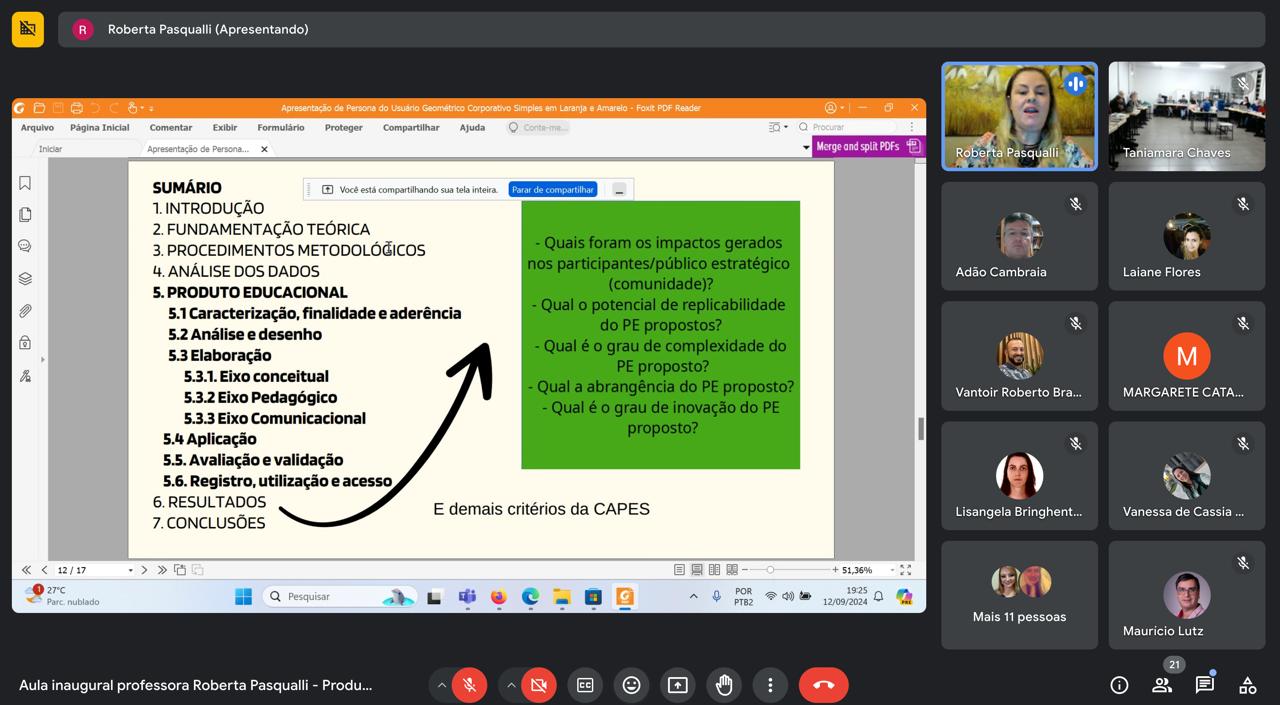Open the meeting details info icon

[x=1119, y=685]
